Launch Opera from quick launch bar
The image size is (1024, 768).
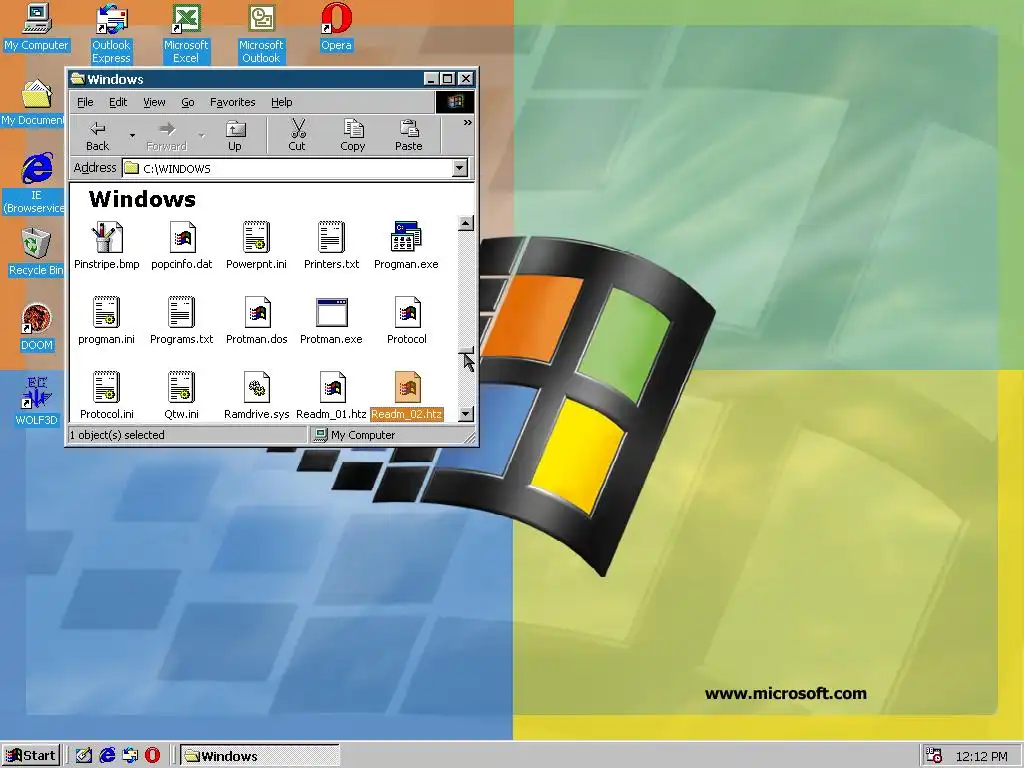[152, 756]
